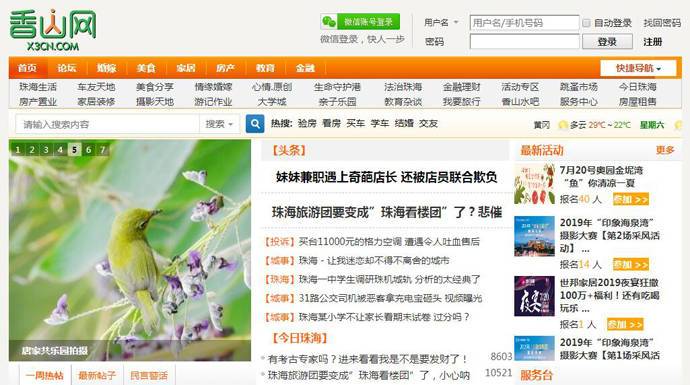Open the 教育 nav tab
The width and height of the screenshot is (690, 385).
click(x=265, y=68)
